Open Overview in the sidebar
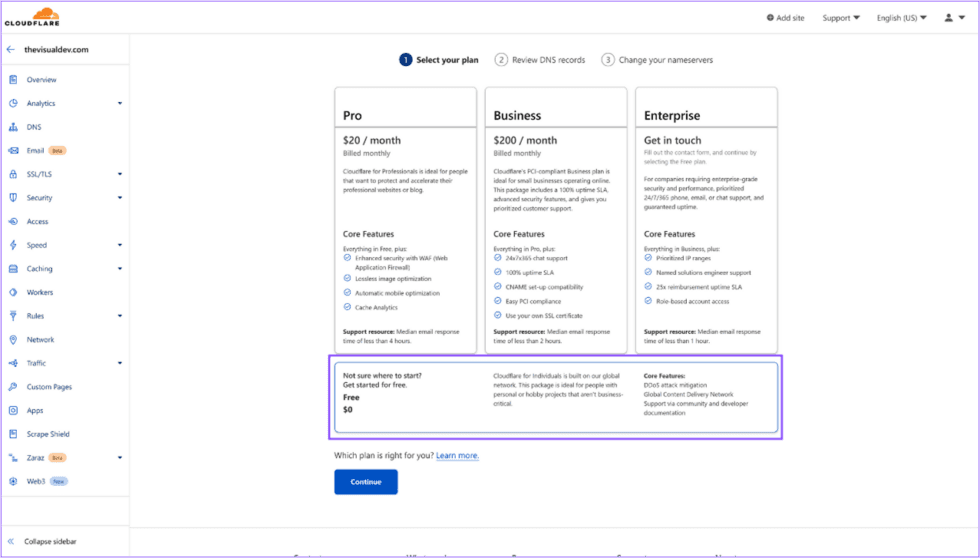Image resolution: width=980 pixels, height=558 pixels. [41, 80]
